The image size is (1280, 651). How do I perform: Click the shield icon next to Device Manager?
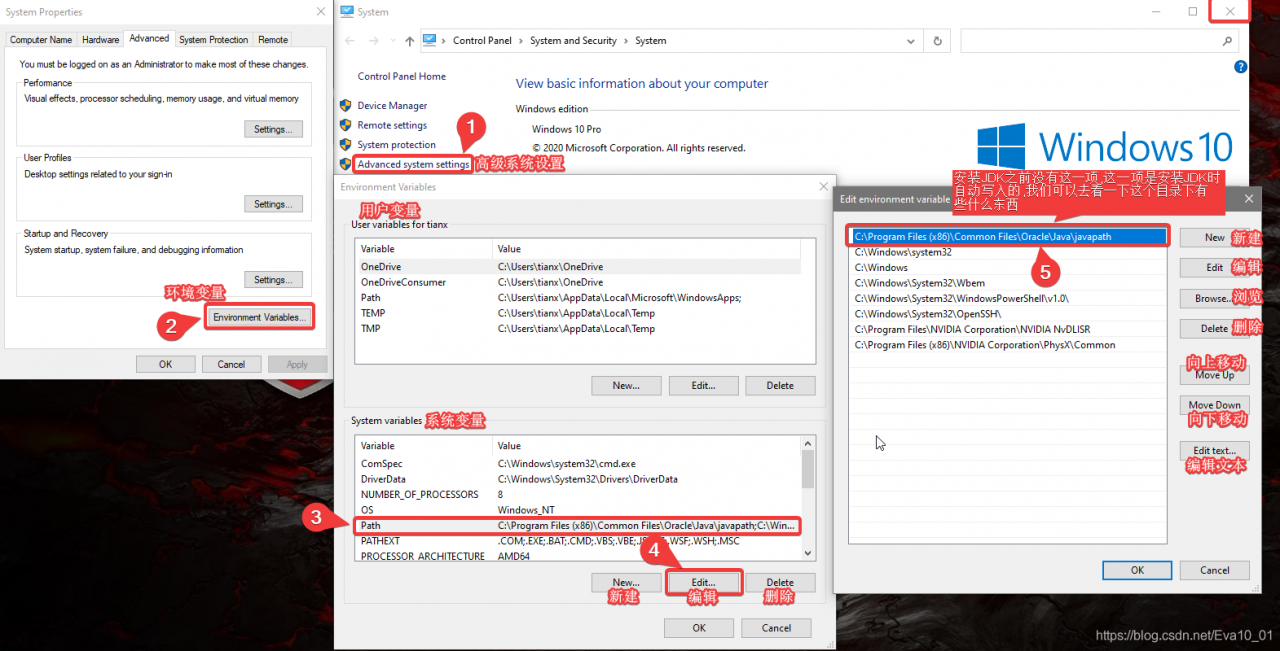click(x=345, y=105)
